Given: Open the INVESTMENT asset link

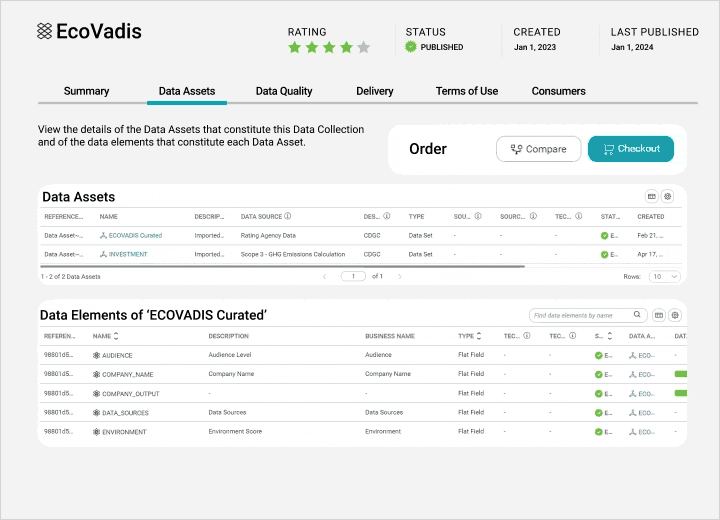Looking at the screenshot, I should point(128,254).
